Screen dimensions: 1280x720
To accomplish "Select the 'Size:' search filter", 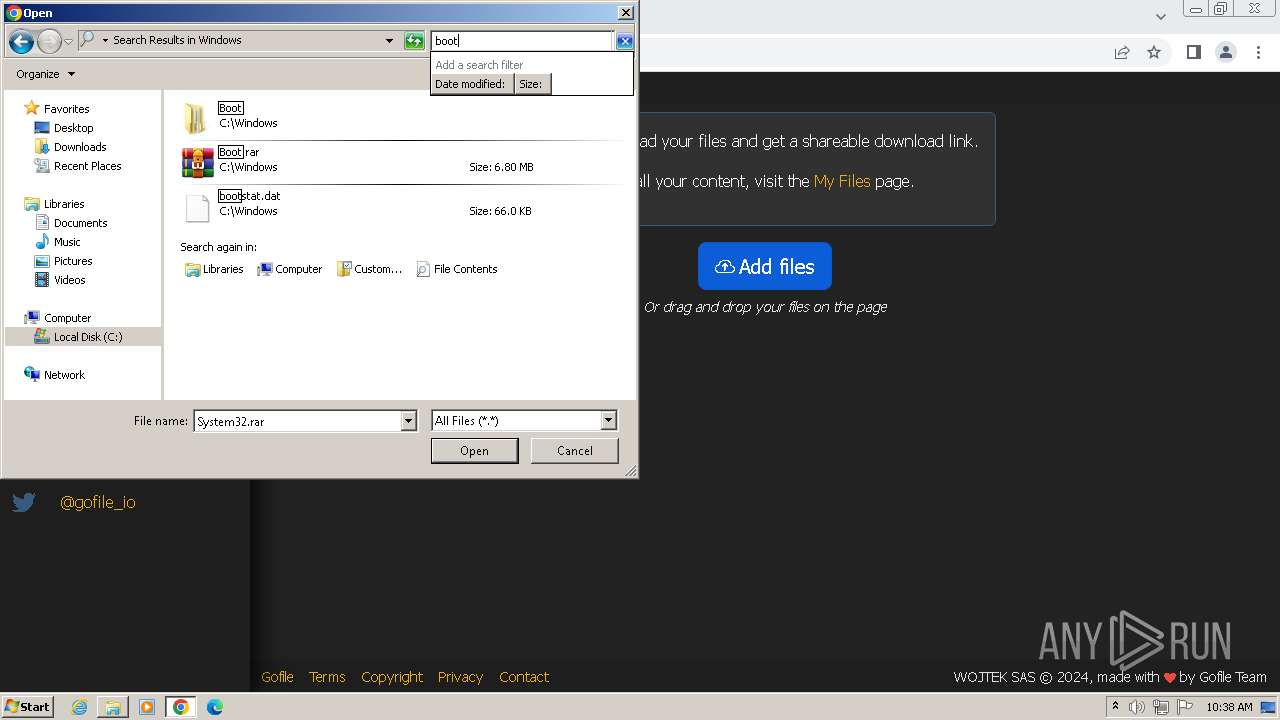I will point(531,84).
